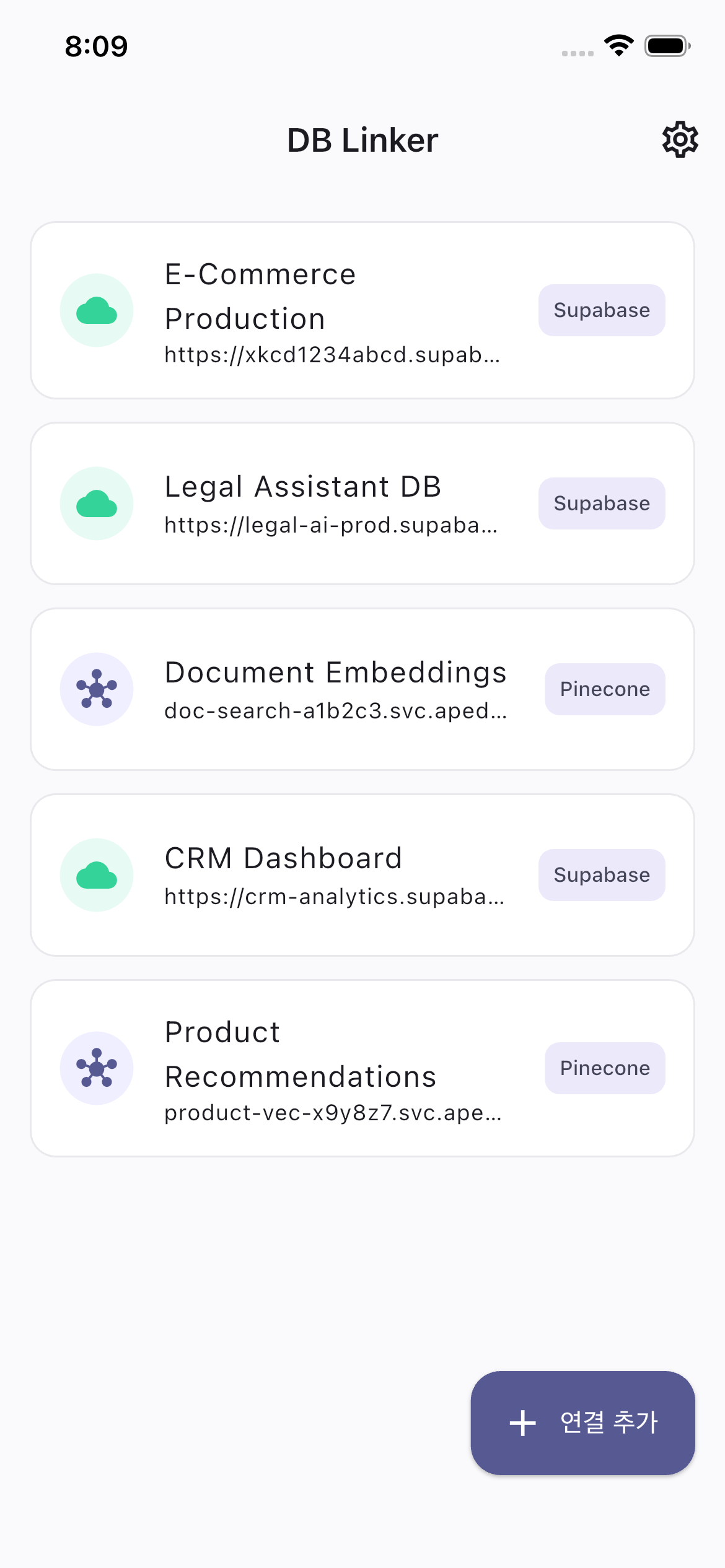Click the legal-ai-prod Supabase URL text
725x1568 pixels.
click(331, 525)
